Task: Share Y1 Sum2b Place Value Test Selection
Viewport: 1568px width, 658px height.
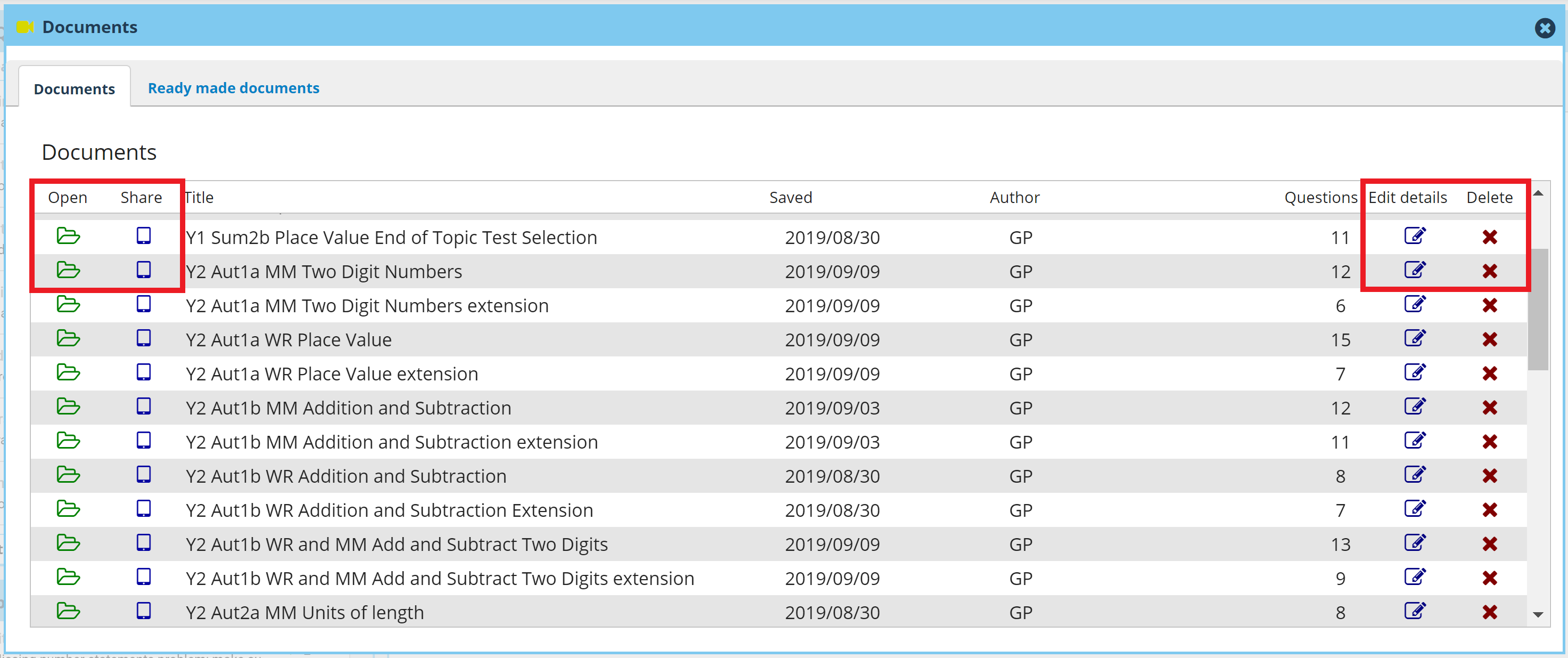Action: (x=143, y=237)
